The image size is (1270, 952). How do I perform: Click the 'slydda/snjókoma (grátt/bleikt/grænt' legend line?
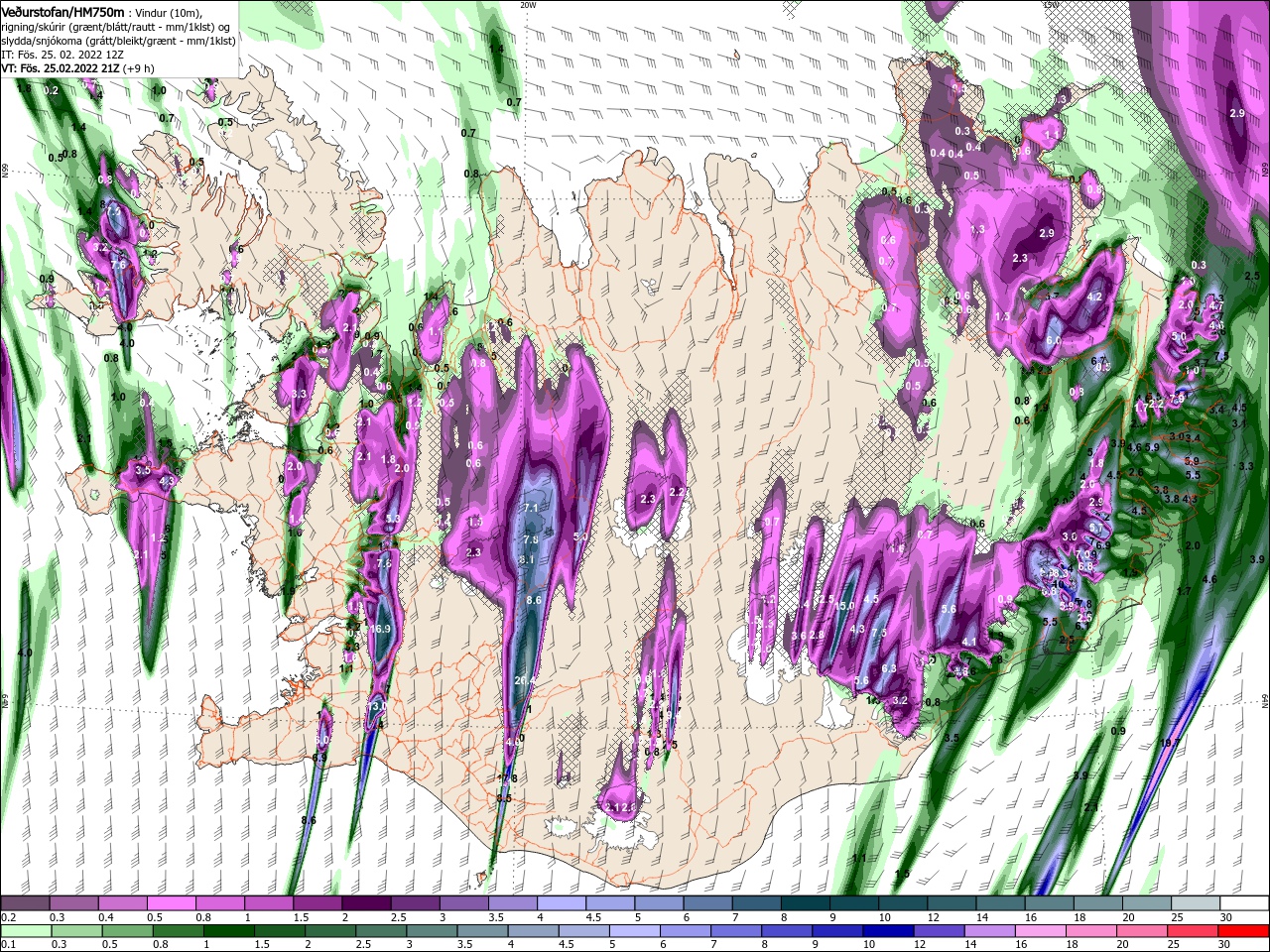pos(118,41)
